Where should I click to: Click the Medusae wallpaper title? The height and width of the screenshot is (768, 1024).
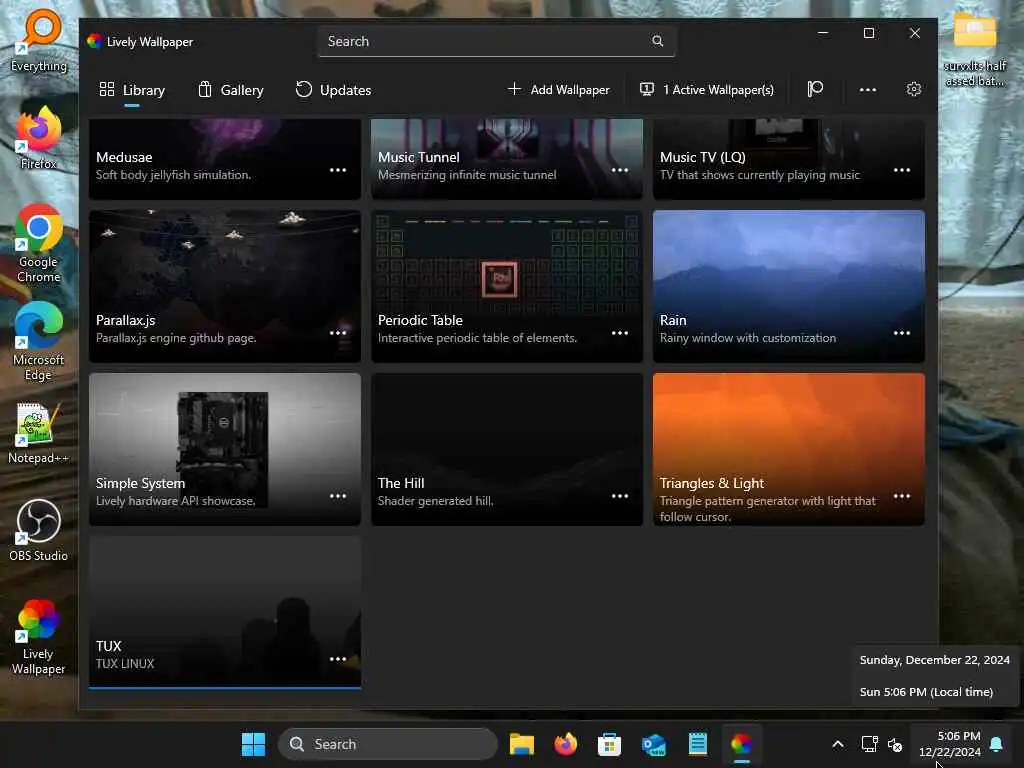(124, 157)
